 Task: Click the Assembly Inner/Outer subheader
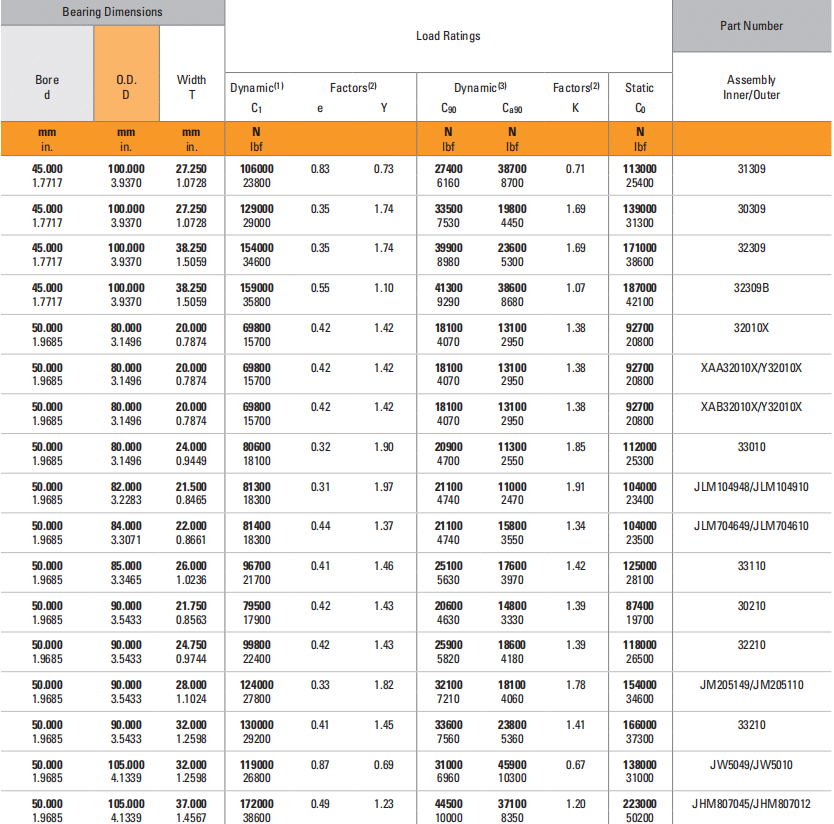751,87
